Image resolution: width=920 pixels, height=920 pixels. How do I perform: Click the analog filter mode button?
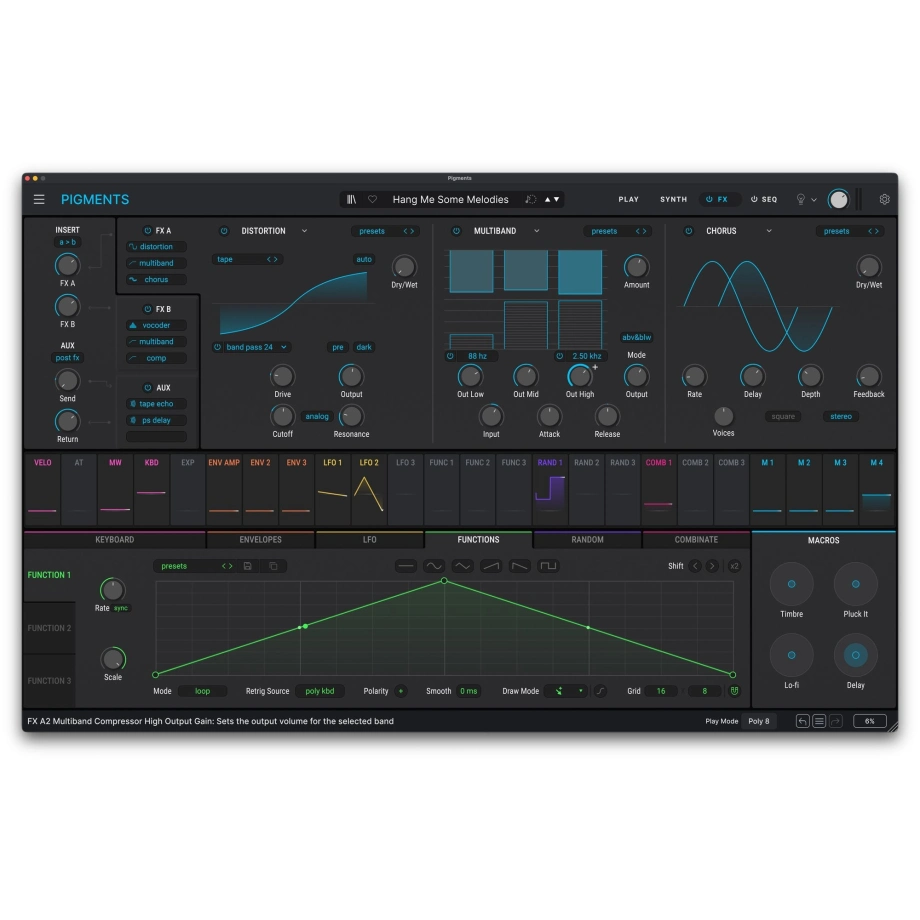coord(317,417)
